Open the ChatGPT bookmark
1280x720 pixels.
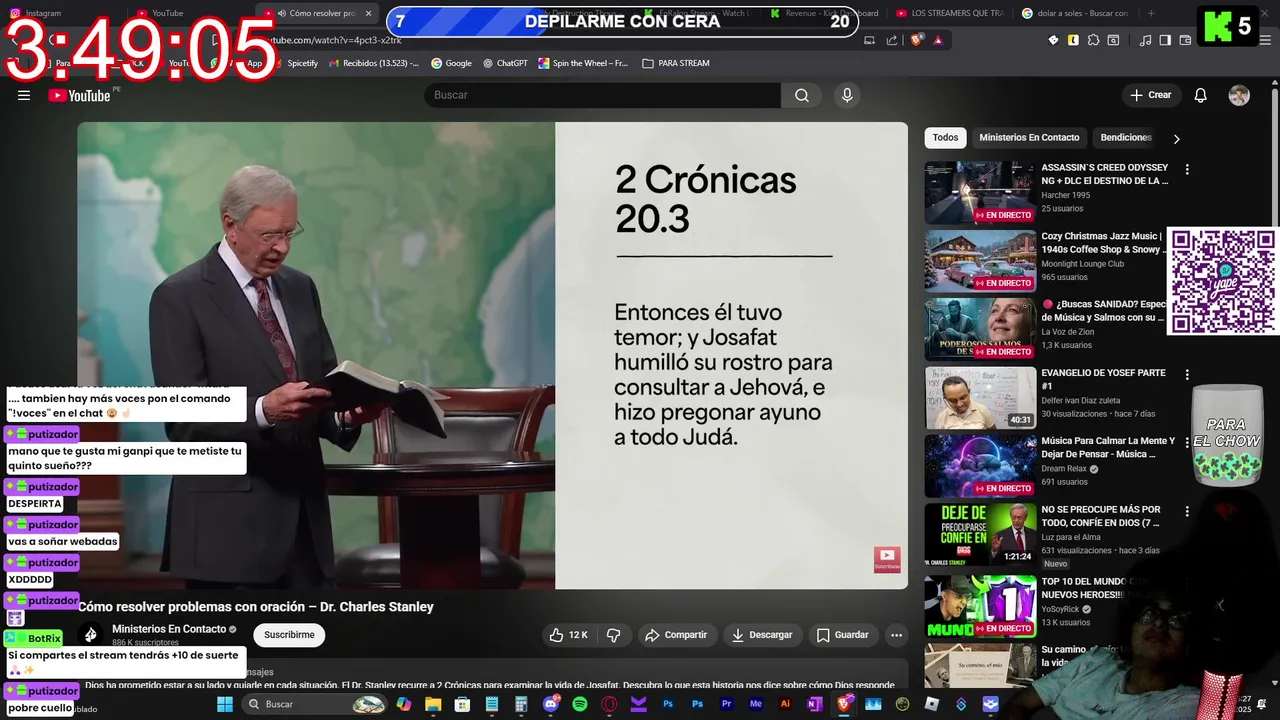pos(505,63)
